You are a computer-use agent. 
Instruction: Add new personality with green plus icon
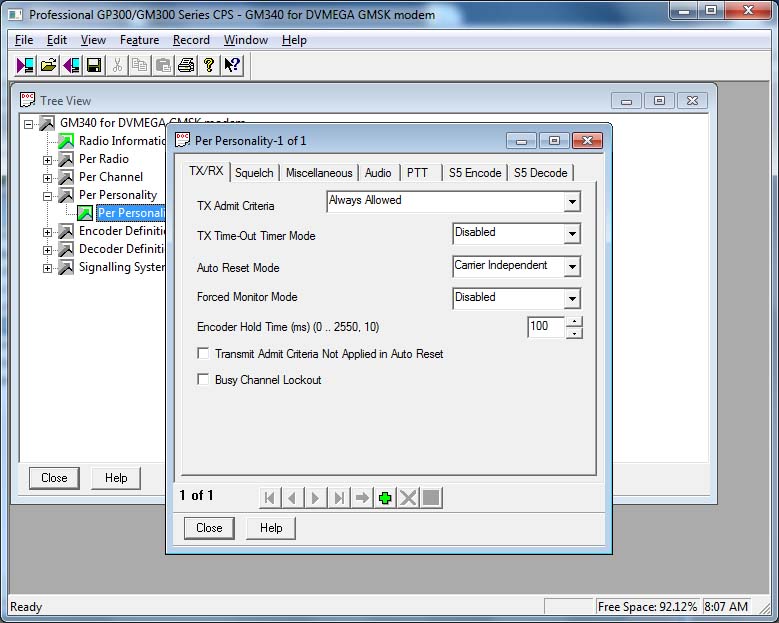(x=385, y=498)
